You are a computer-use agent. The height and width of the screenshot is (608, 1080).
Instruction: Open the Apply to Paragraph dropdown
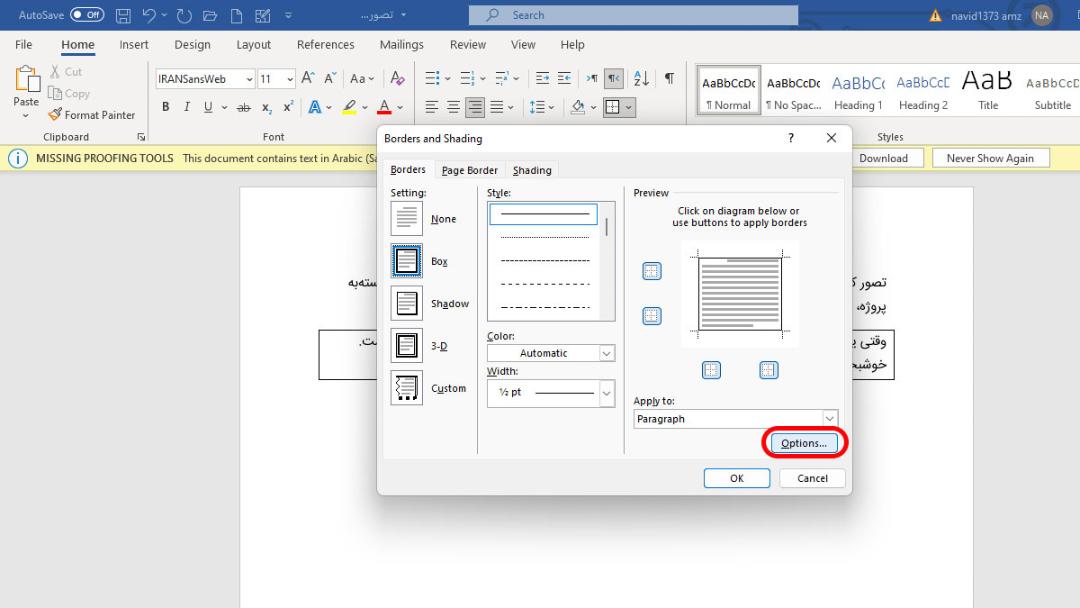736,419
